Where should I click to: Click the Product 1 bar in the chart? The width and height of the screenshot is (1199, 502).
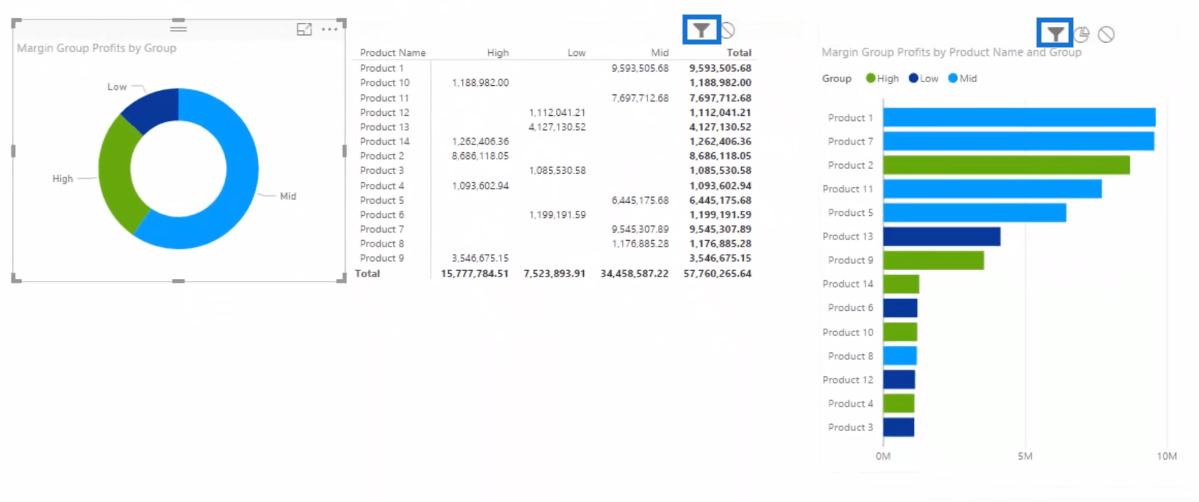click(1019, 117)
